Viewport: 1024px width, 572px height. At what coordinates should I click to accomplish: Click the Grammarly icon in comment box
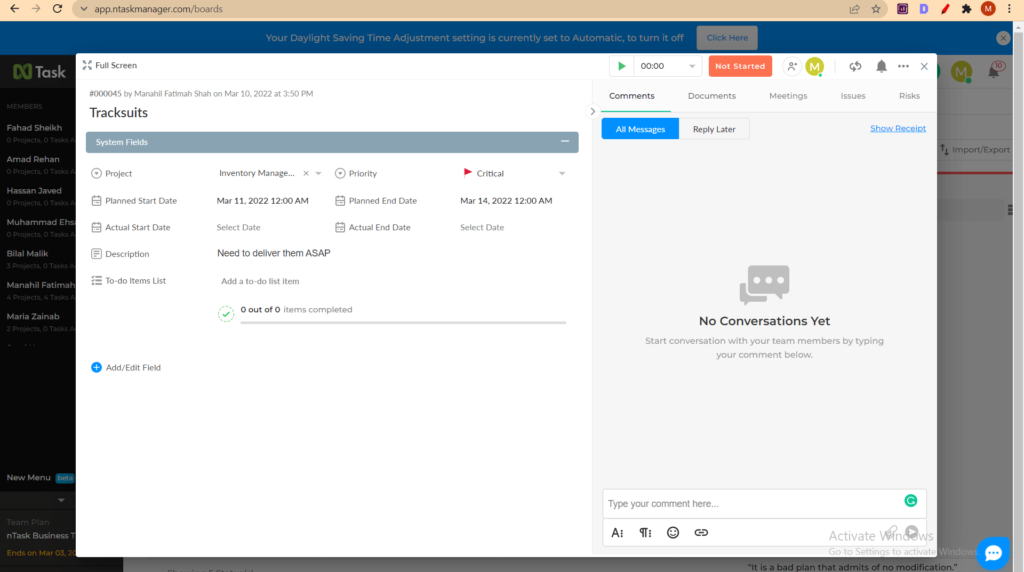[910, 501]
